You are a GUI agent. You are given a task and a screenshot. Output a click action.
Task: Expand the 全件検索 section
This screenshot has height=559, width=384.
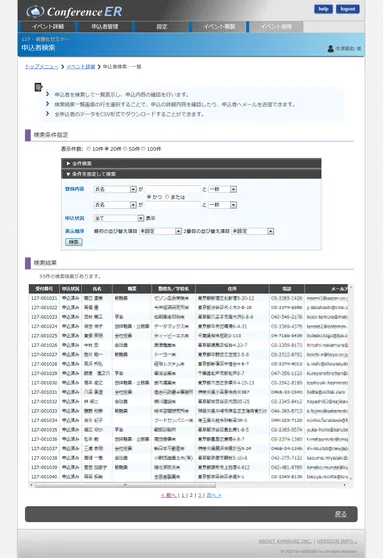point(191,163)
